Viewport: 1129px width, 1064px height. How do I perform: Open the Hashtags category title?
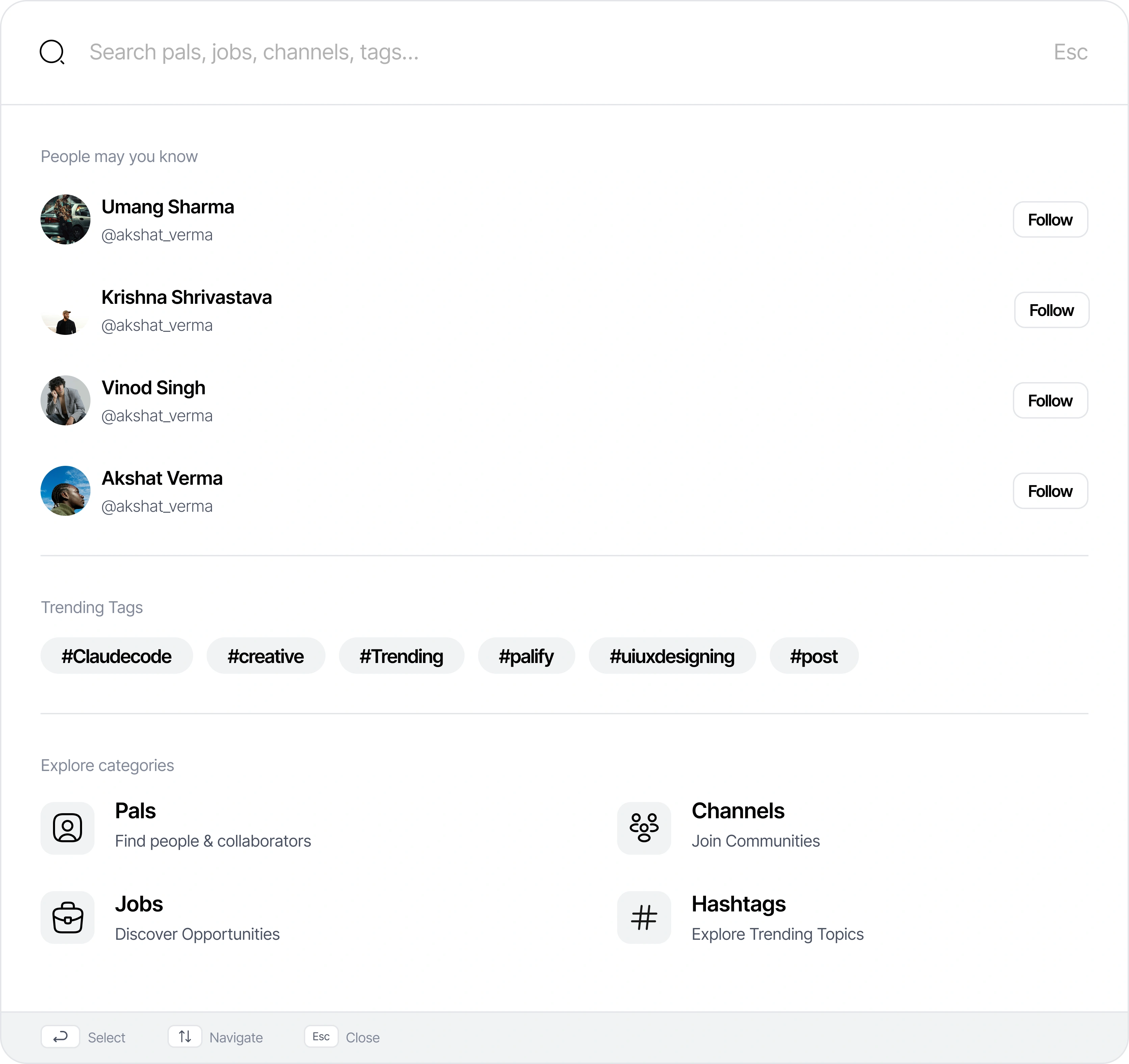(x=738, y=904)
